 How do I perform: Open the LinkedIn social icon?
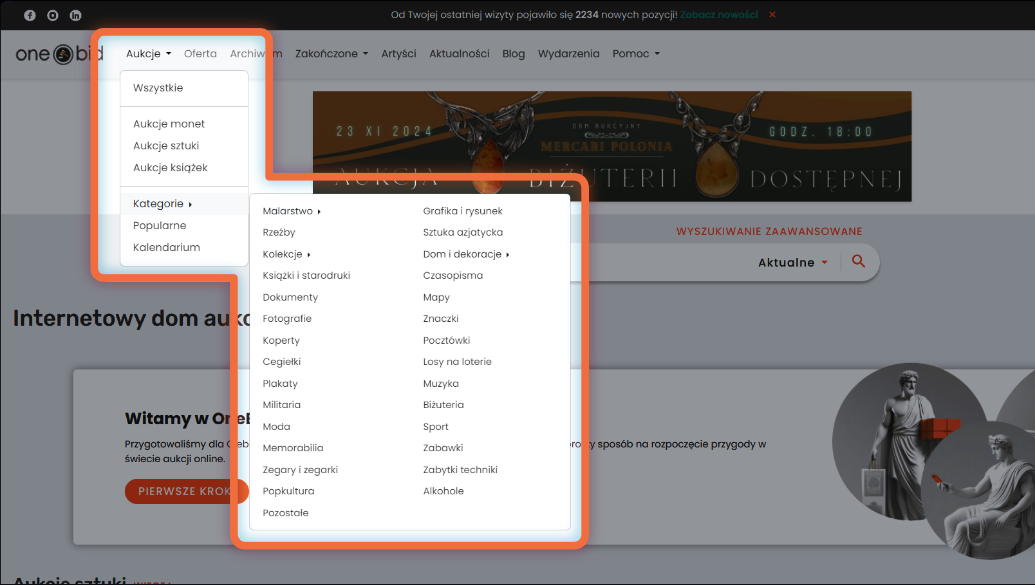[x=76, y=15]
